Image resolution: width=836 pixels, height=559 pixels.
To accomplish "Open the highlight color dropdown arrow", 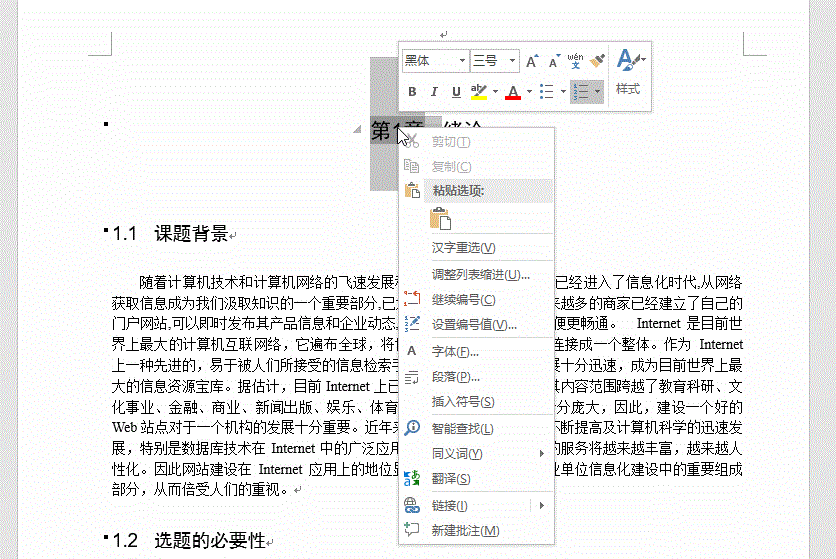I will coord(495,92).
